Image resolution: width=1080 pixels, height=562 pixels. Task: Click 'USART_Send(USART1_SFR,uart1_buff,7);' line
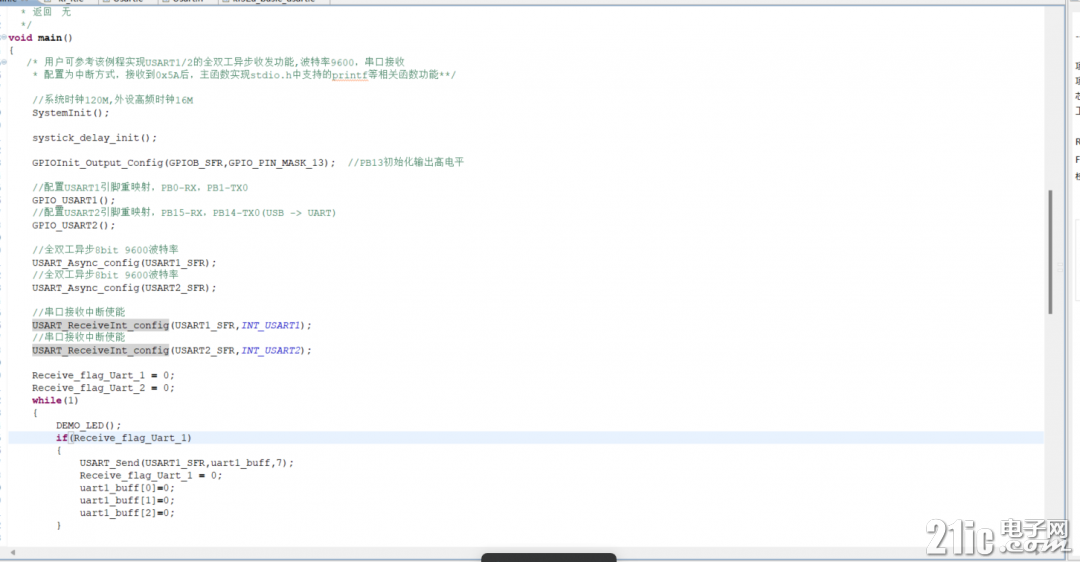point(187,463)
